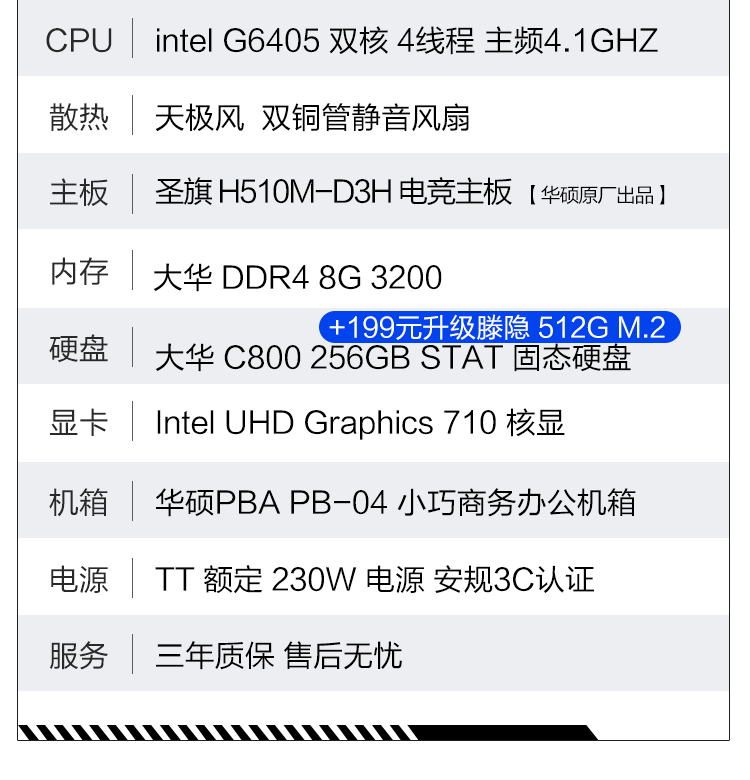This screenshot has width=750, height=780.
Task: Select the 散热 row label
Action: 79,118
